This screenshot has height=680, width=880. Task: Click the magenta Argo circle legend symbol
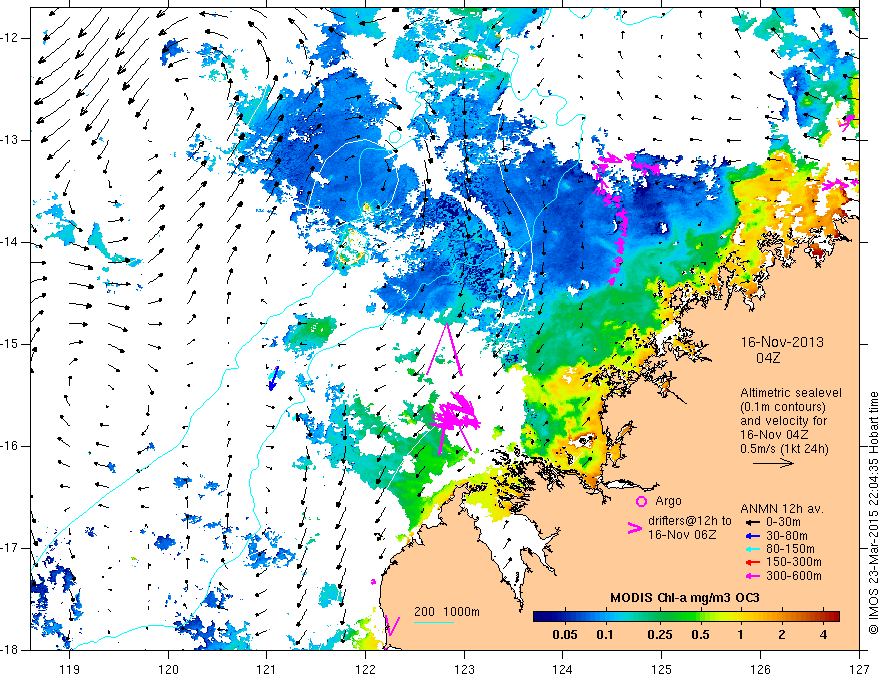pyautogui.click(x=641, y=502)
